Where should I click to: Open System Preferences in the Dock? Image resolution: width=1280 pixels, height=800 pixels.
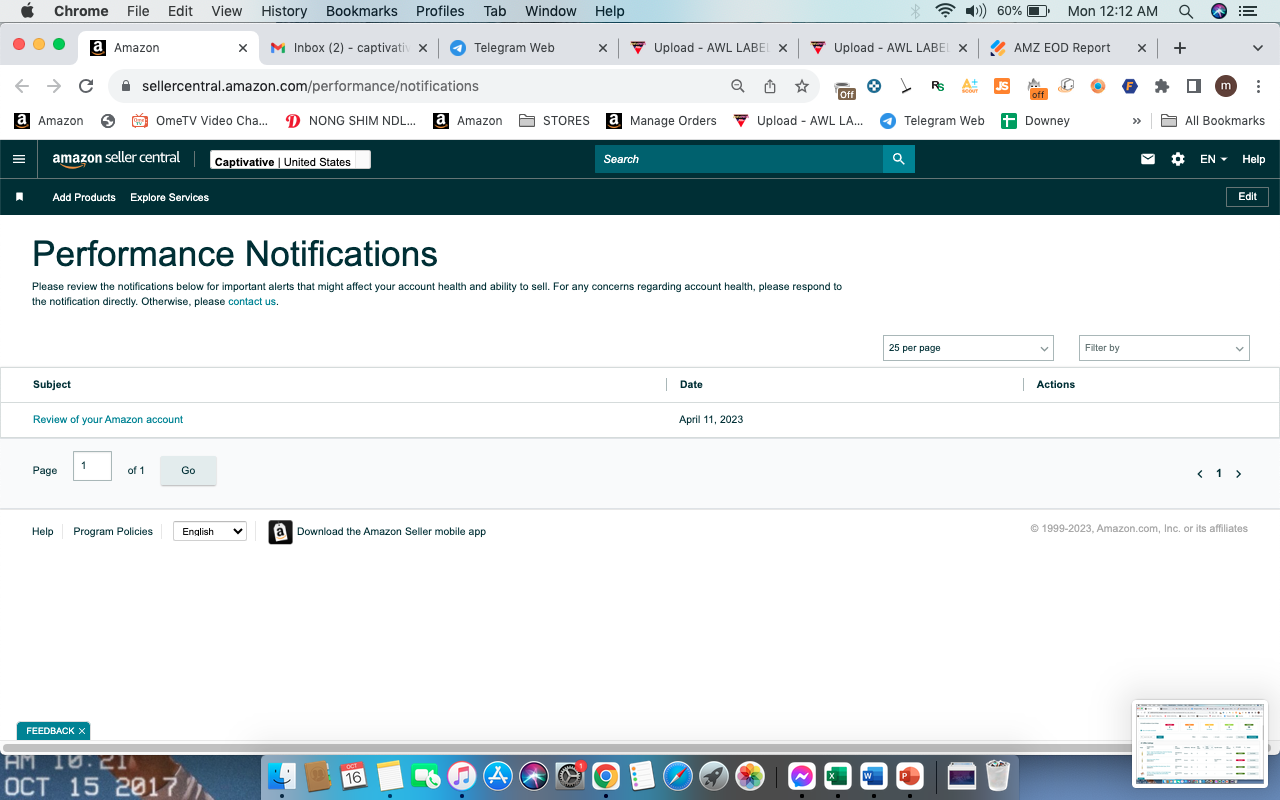click(x=570, y=776)
